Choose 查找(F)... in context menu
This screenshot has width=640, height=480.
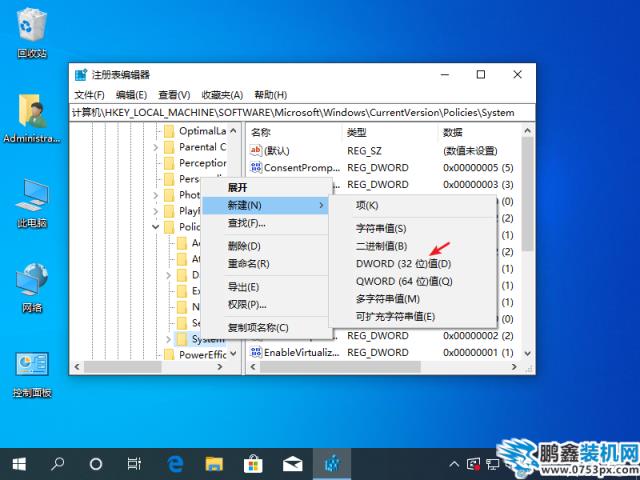pyautogui.click(x=267, y=223)
